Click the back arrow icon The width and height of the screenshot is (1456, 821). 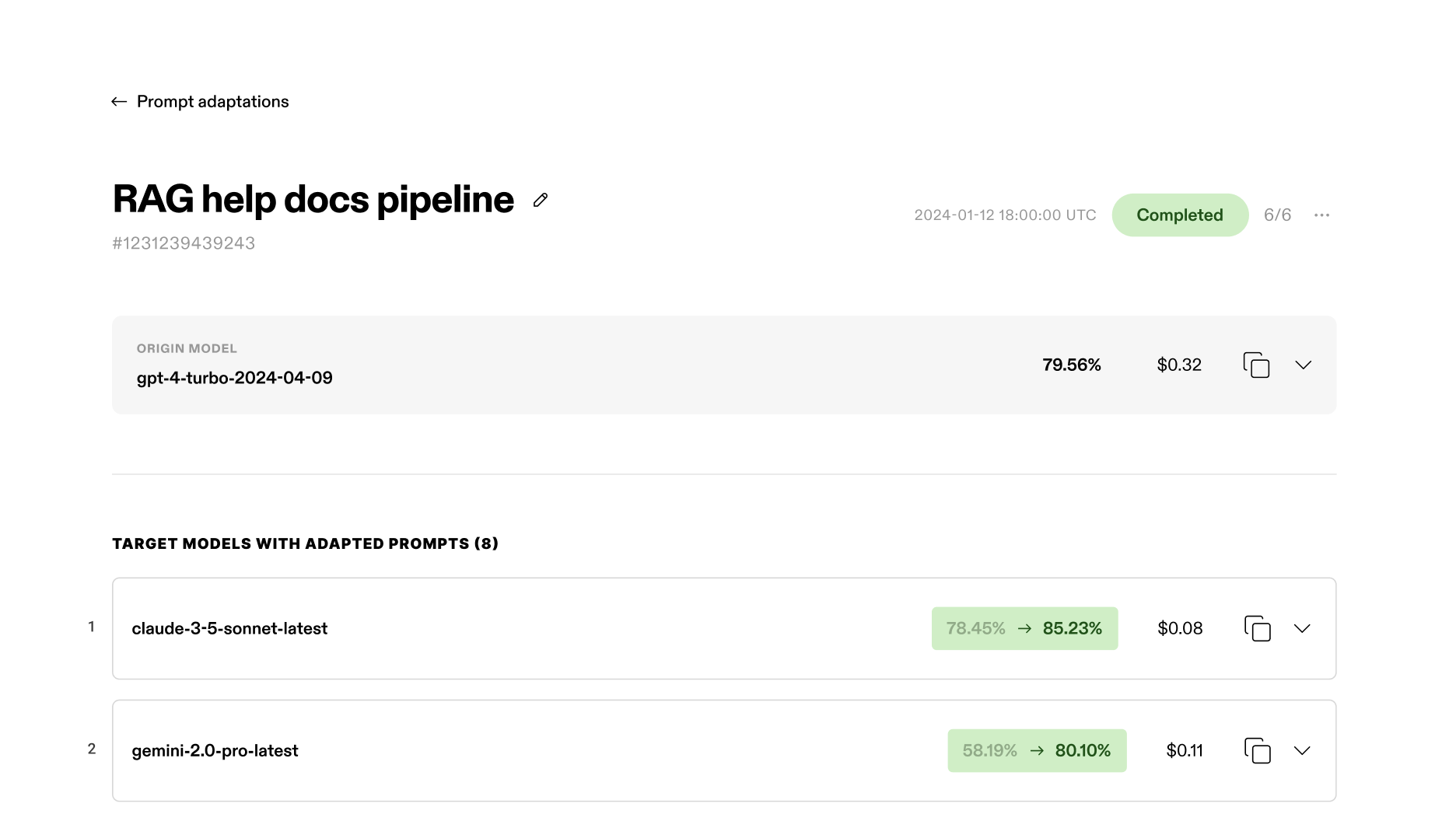point(119,102)
